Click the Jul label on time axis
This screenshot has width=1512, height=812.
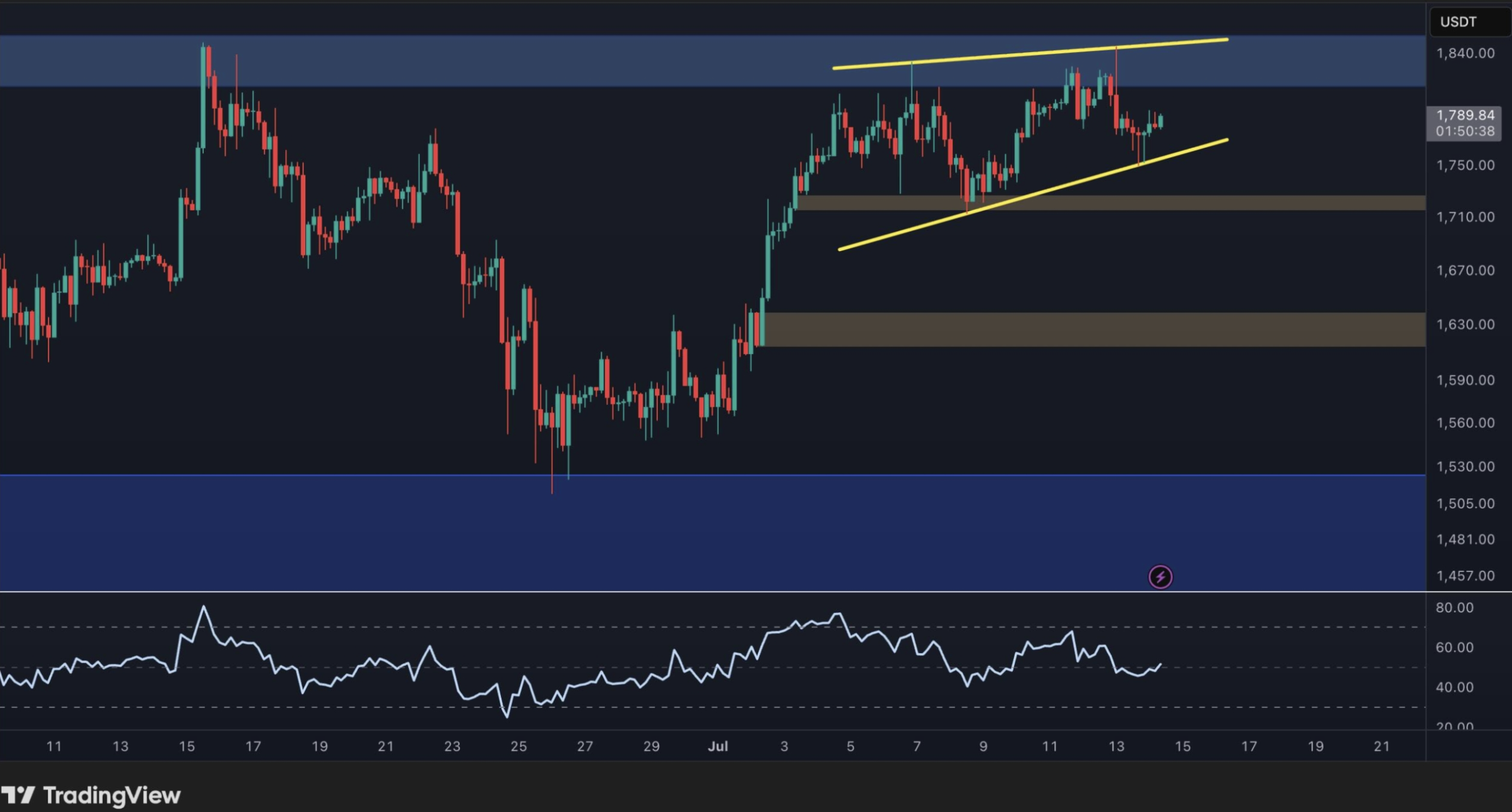point(718,746)
